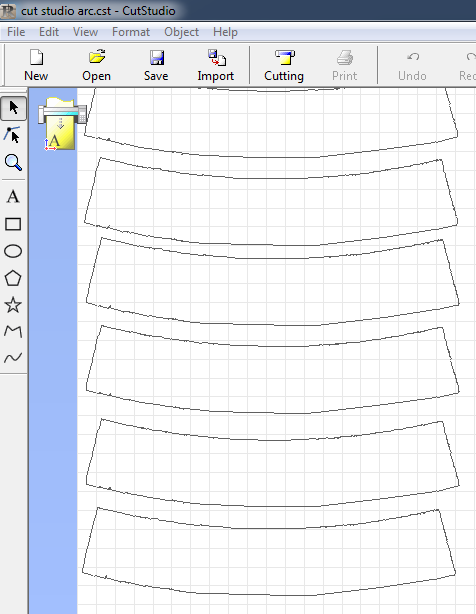Image resolution: width=476 pixels, height=614 pixels.
Task: Select the star shape tool
Action: 13,305
